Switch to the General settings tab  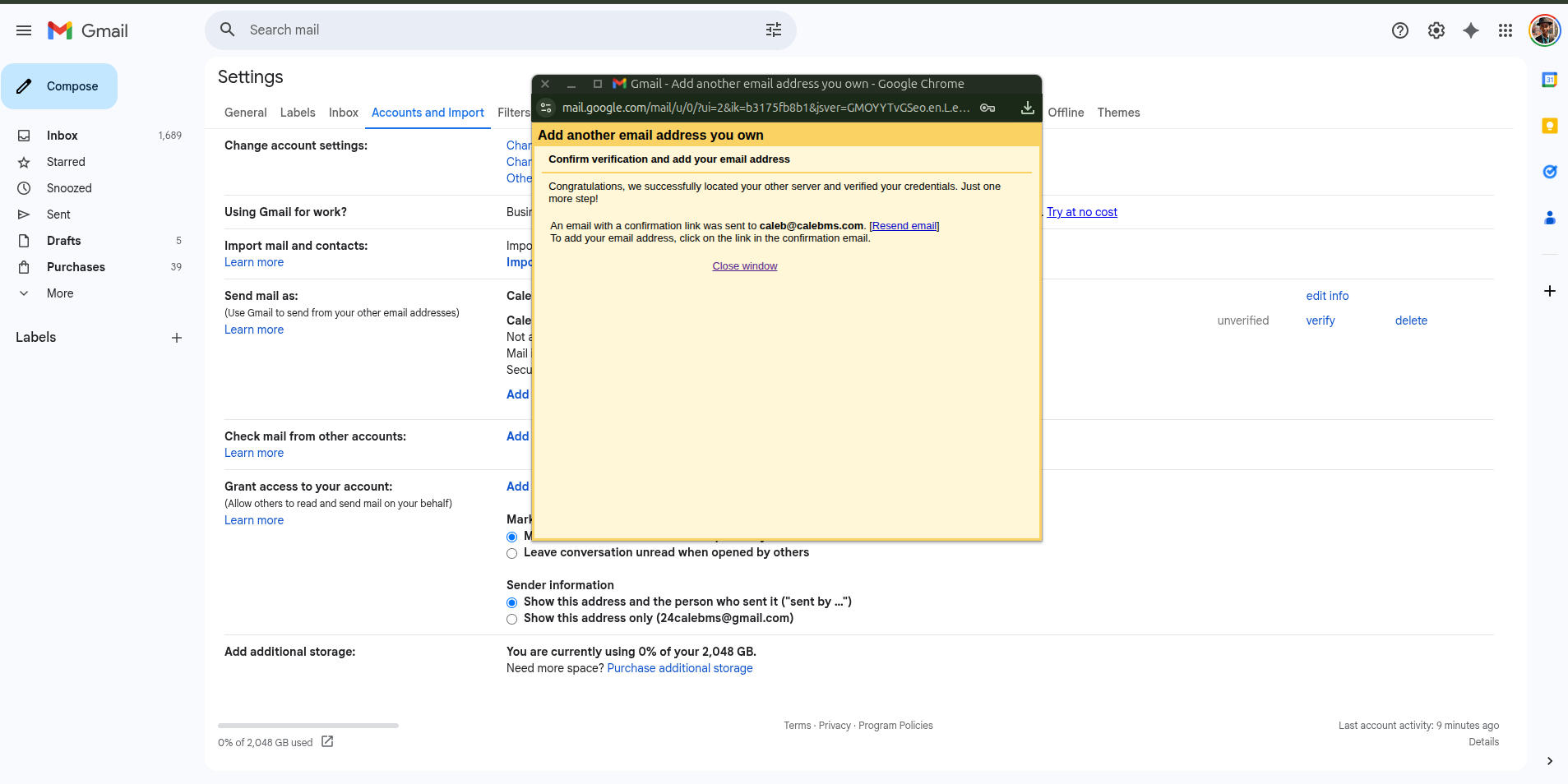coord(245,113)
